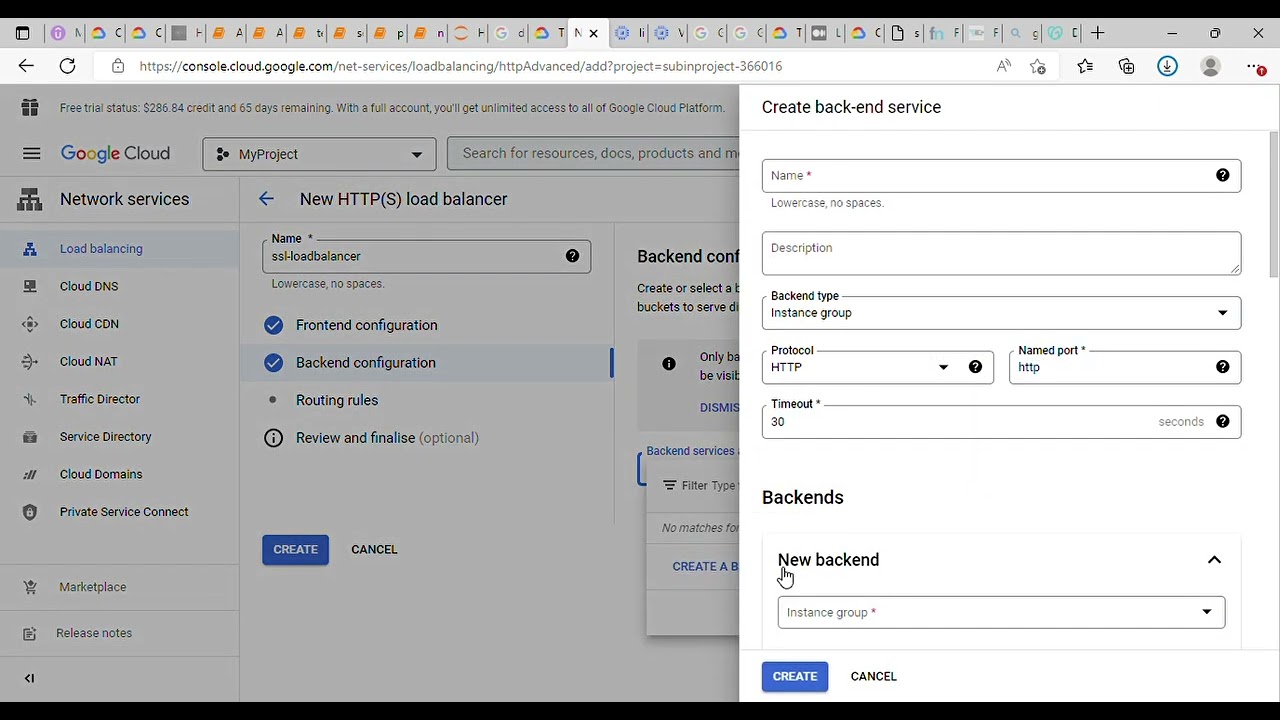
Task: Click the Load balancing sidebar icon
Action: 30,249
